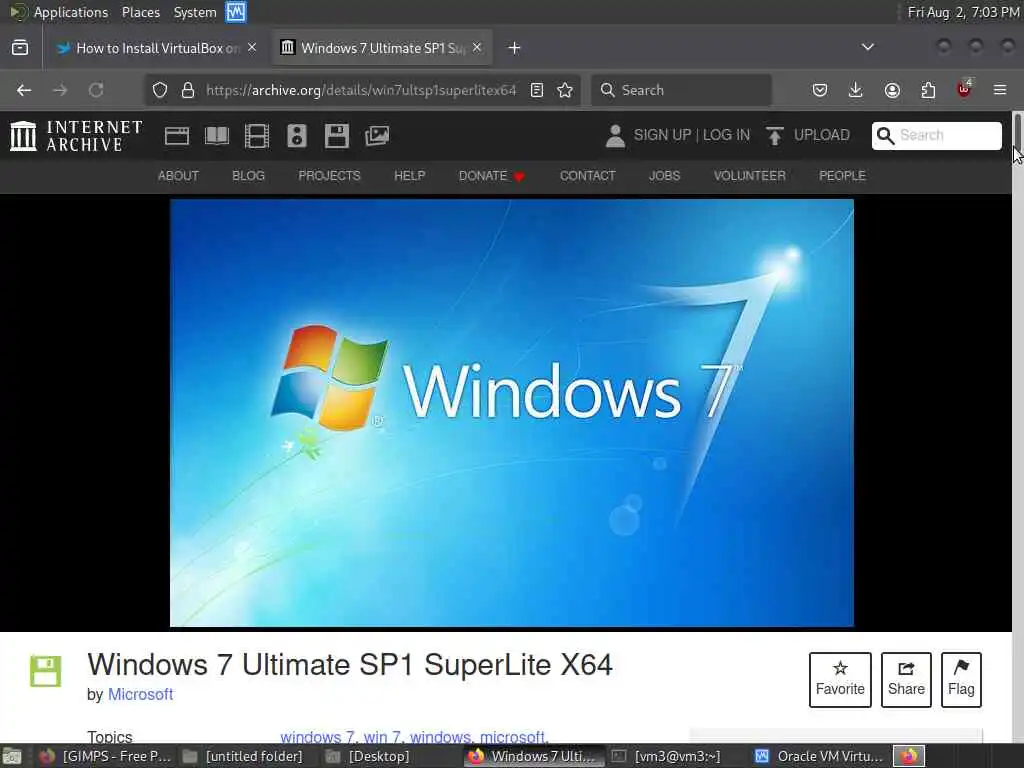Click the UPLOAD link
Image resolution: width=1024 pixels, height=768 pixels.
[x=822, y=135]
